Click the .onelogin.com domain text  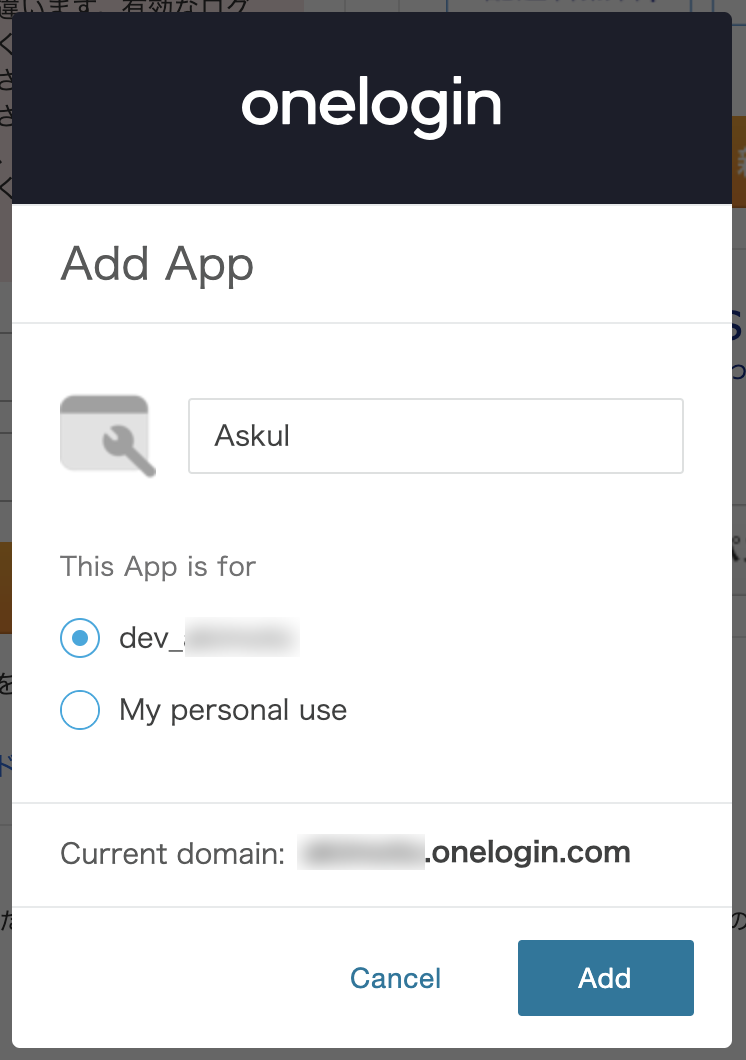(528, 852)
